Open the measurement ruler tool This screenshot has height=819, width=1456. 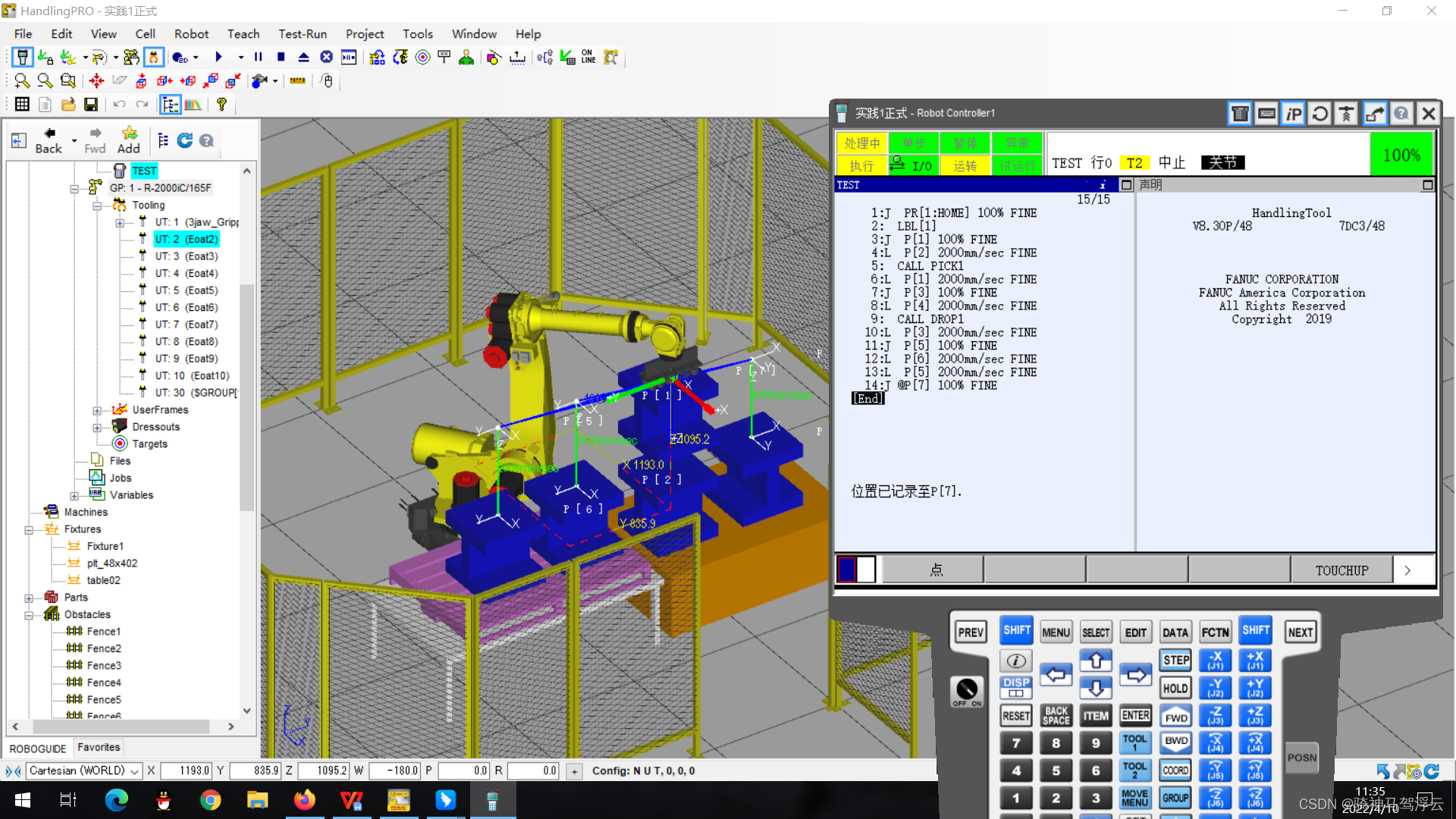298,80
